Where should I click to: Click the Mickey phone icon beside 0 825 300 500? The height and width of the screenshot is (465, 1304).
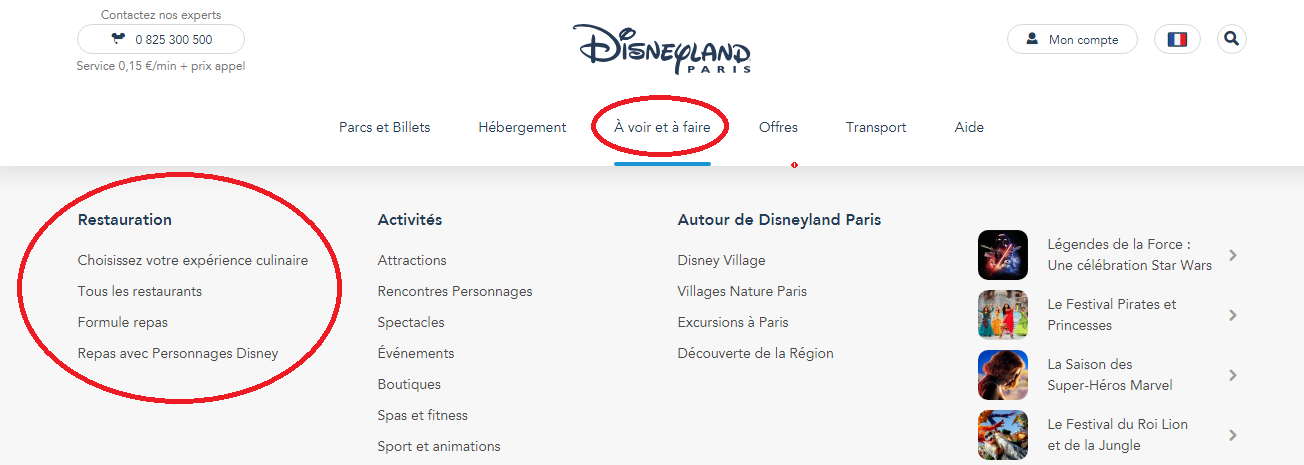point(118,40)
